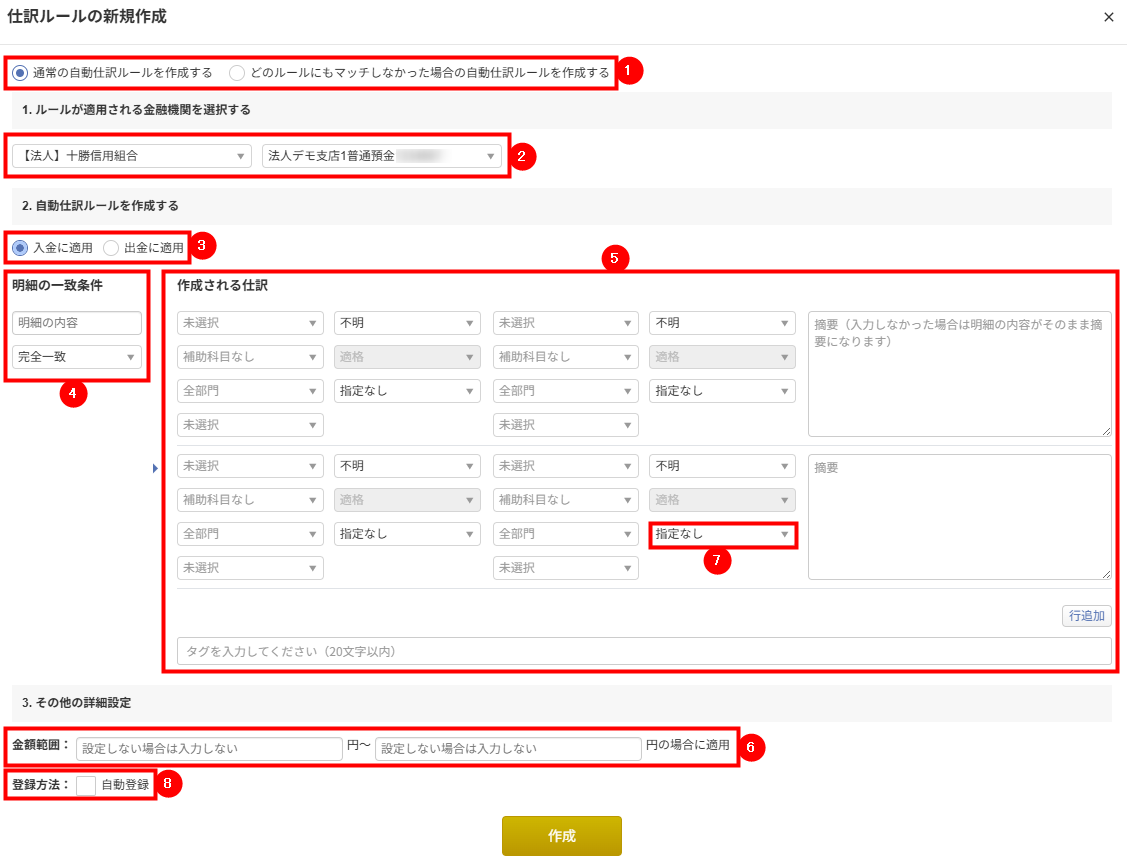Click the 作成 button
This screenshot has height=866, width=1127.
pos(562,836)
